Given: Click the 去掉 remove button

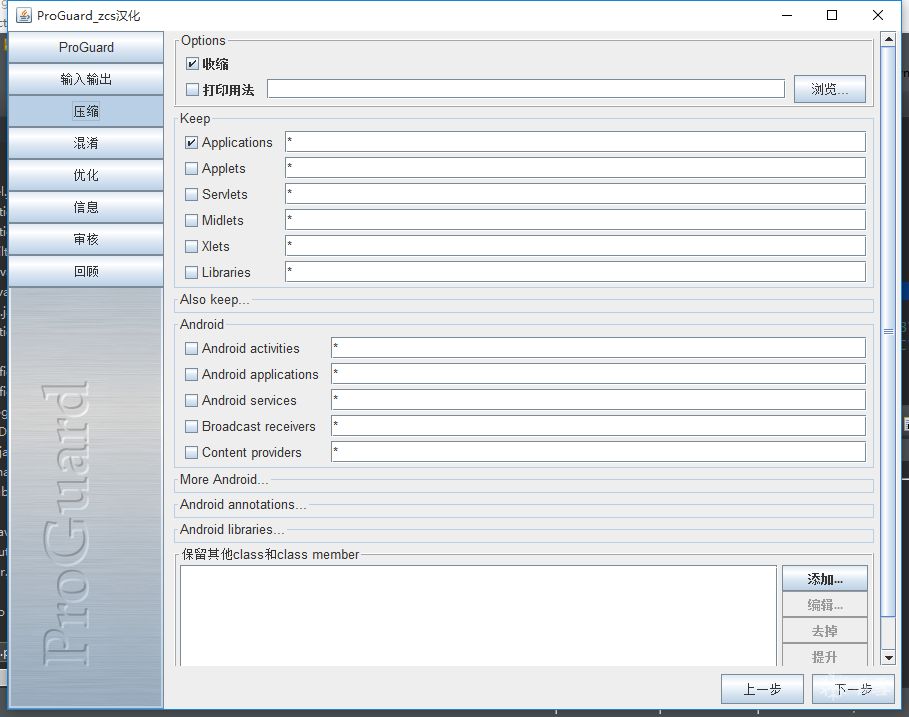Looking at the screenshot, I should point(825,631).
